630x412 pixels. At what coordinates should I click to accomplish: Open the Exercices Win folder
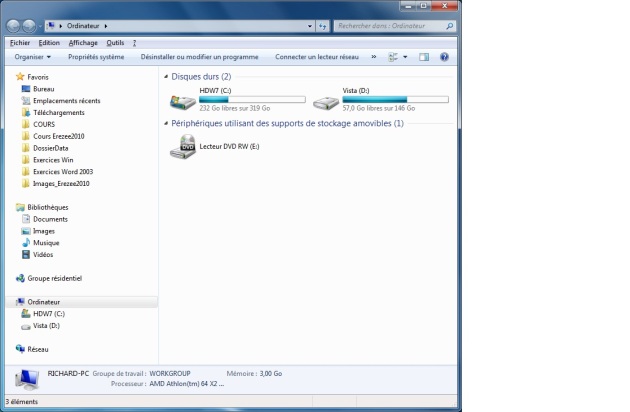point(47,160)
